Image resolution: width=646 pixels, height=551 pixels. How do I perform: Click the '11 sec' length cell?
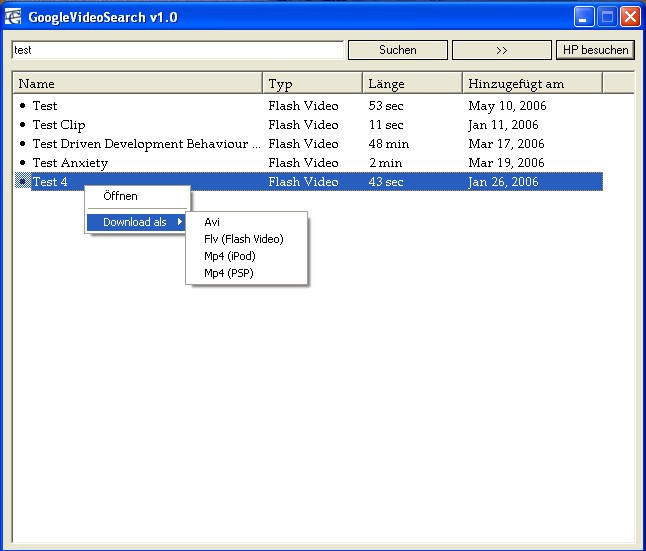386,124
